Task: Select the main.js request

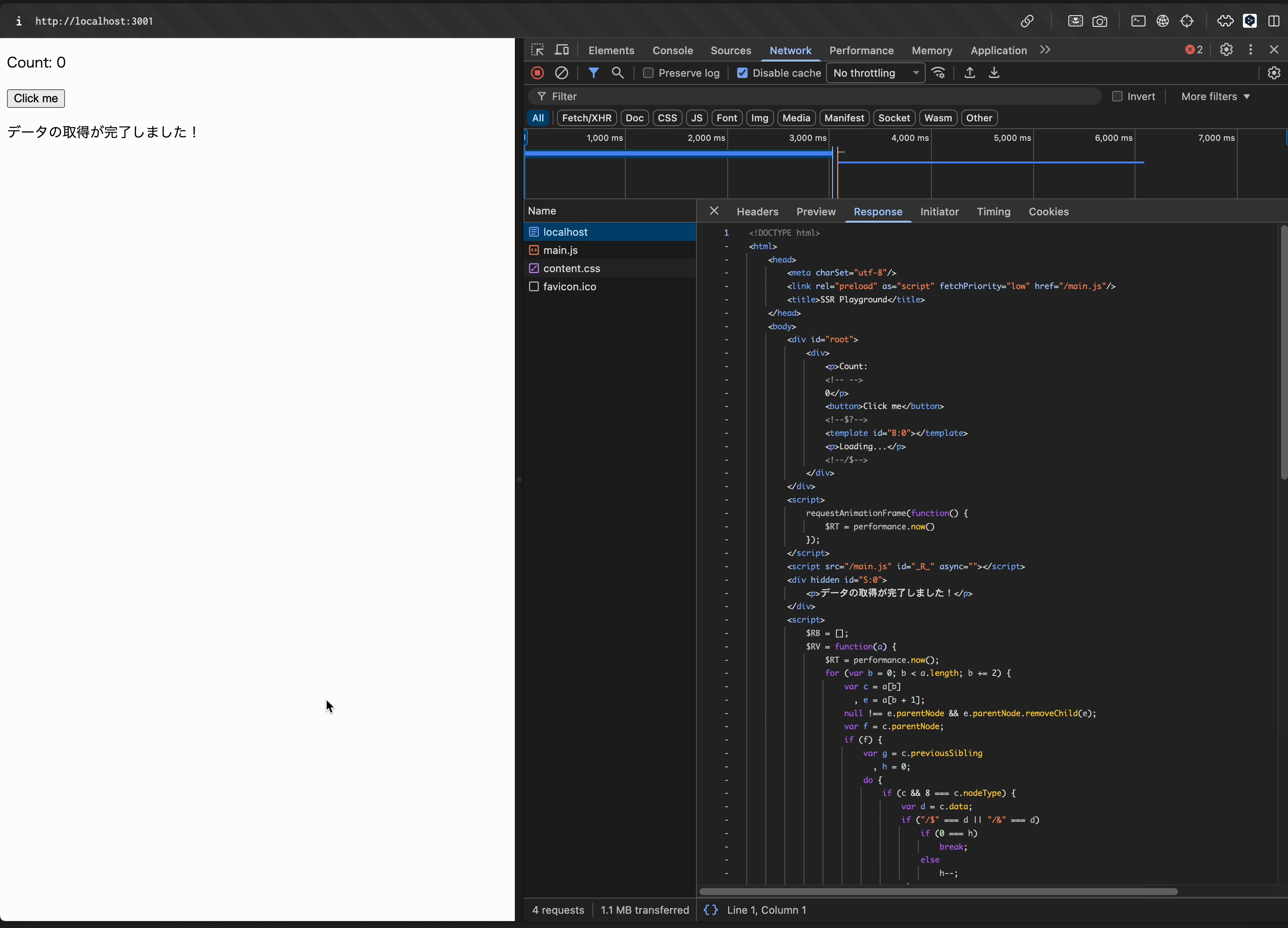Action: [560, 250]
